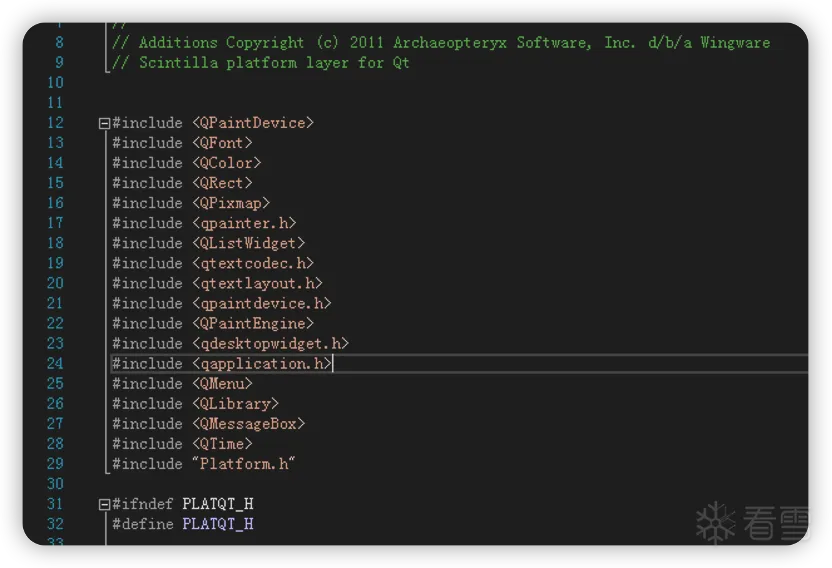Click the #define PLATQT_H line

pos(182,524)
